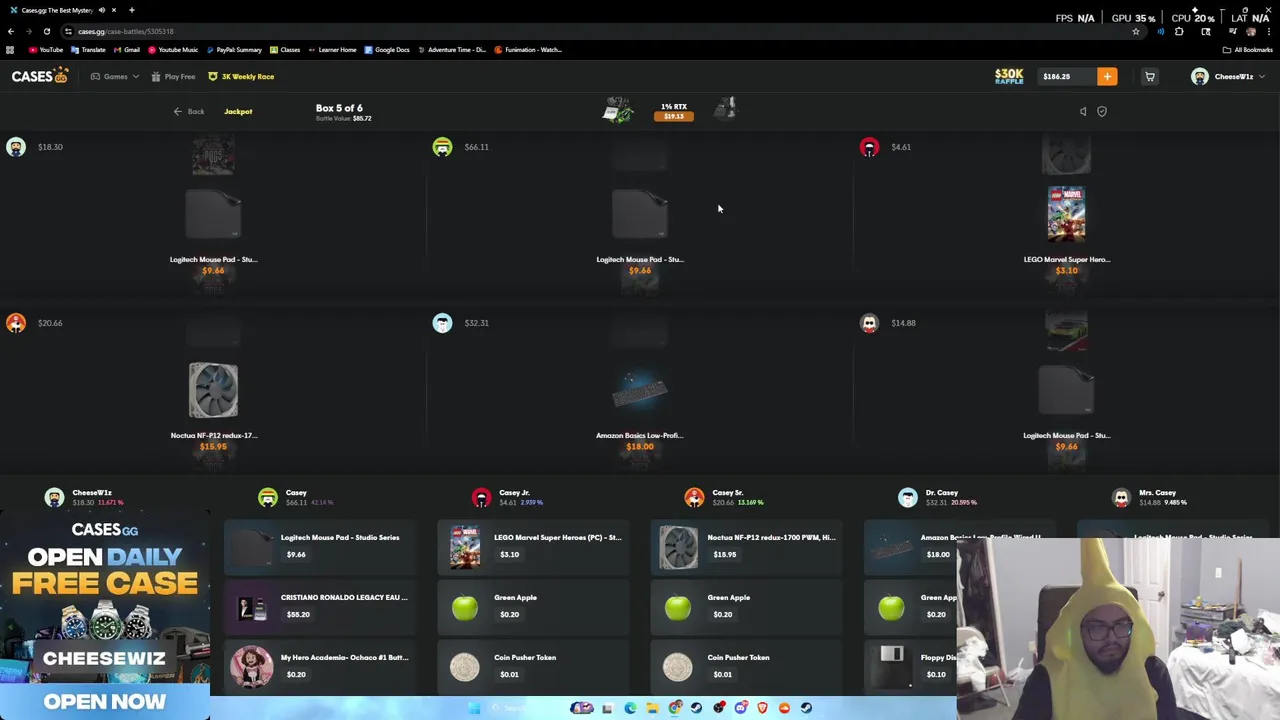Image resolution: width=1280 pixels, height=720 pixels.
Task: Open the Chrome three-dot menu
Action: (1268, 31)
